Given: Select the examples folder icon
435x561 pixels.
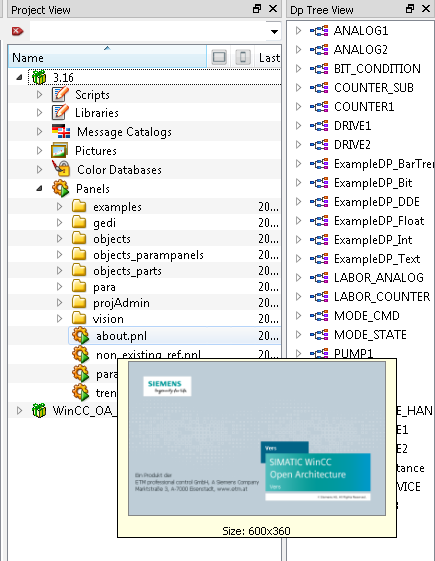Looking at the screenshot, I should click(x=79, y=206).
